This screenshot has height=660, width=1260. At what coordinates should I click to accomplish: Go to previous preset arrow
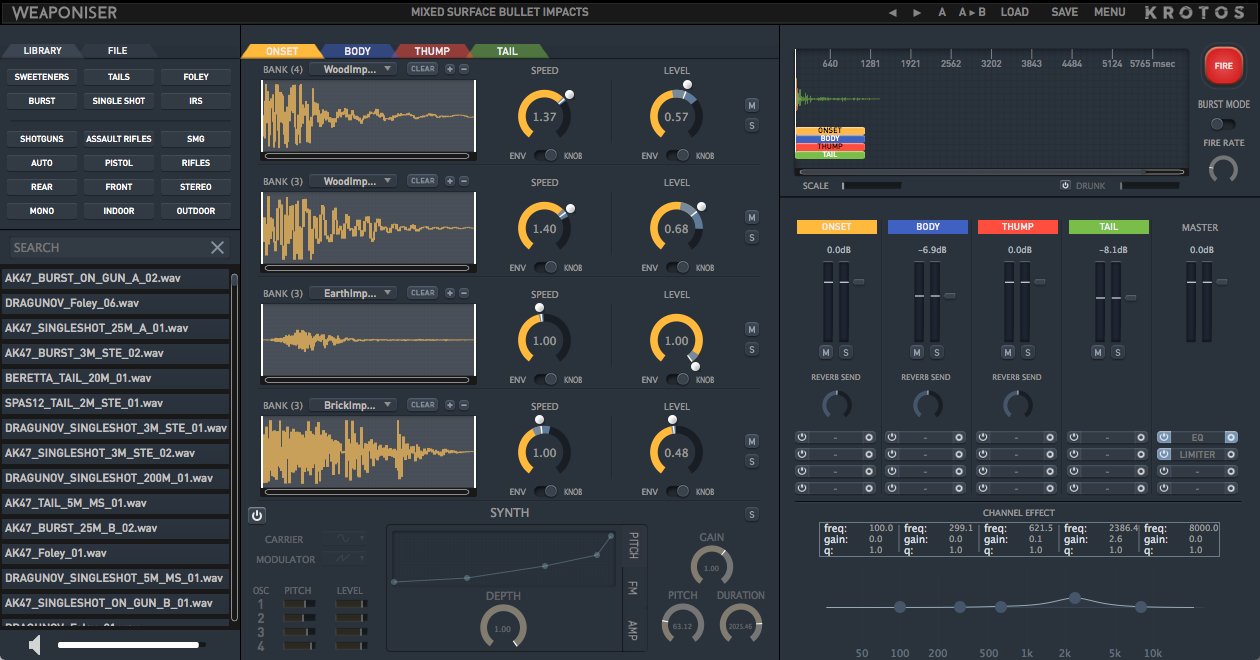pos(893,13)
